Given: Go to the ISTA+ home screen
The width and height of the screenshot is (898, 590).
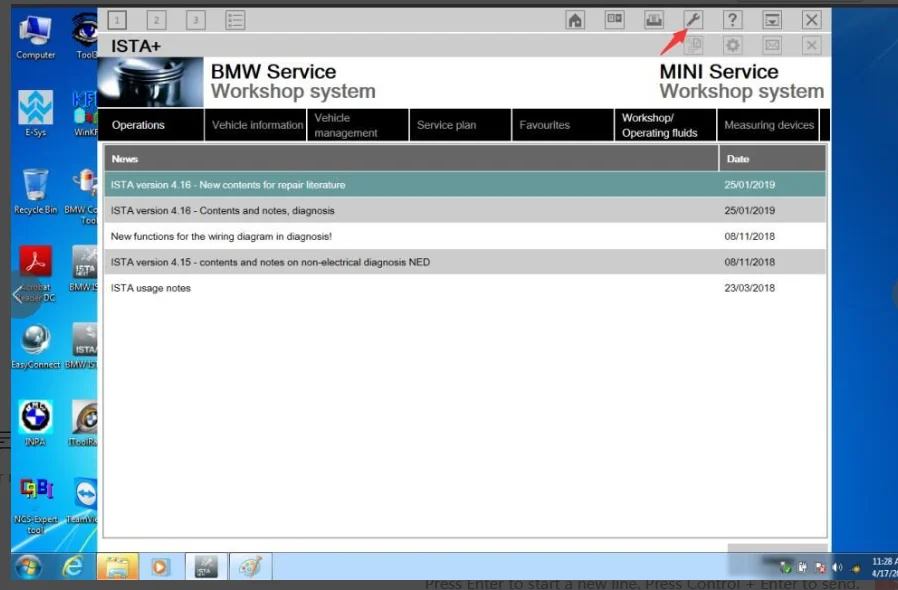Looking at the screenshot, I should (575, 20).
